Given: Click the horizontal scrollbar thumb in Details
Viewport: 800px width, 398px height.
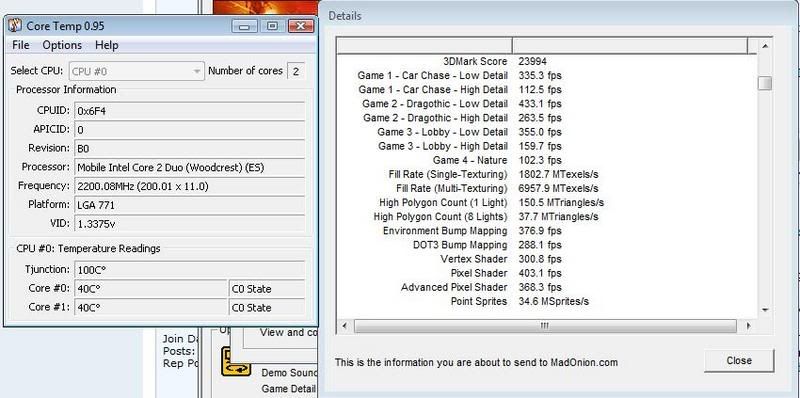Looking at the screenshot, I should point(545,326).
